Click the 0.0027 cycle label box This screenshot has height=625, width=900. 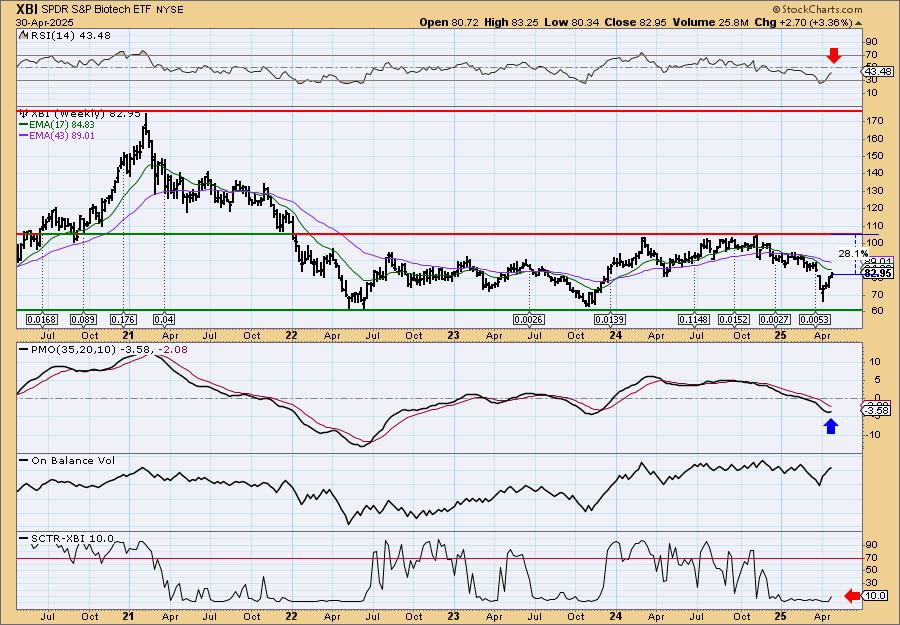[x=775, y=320]
